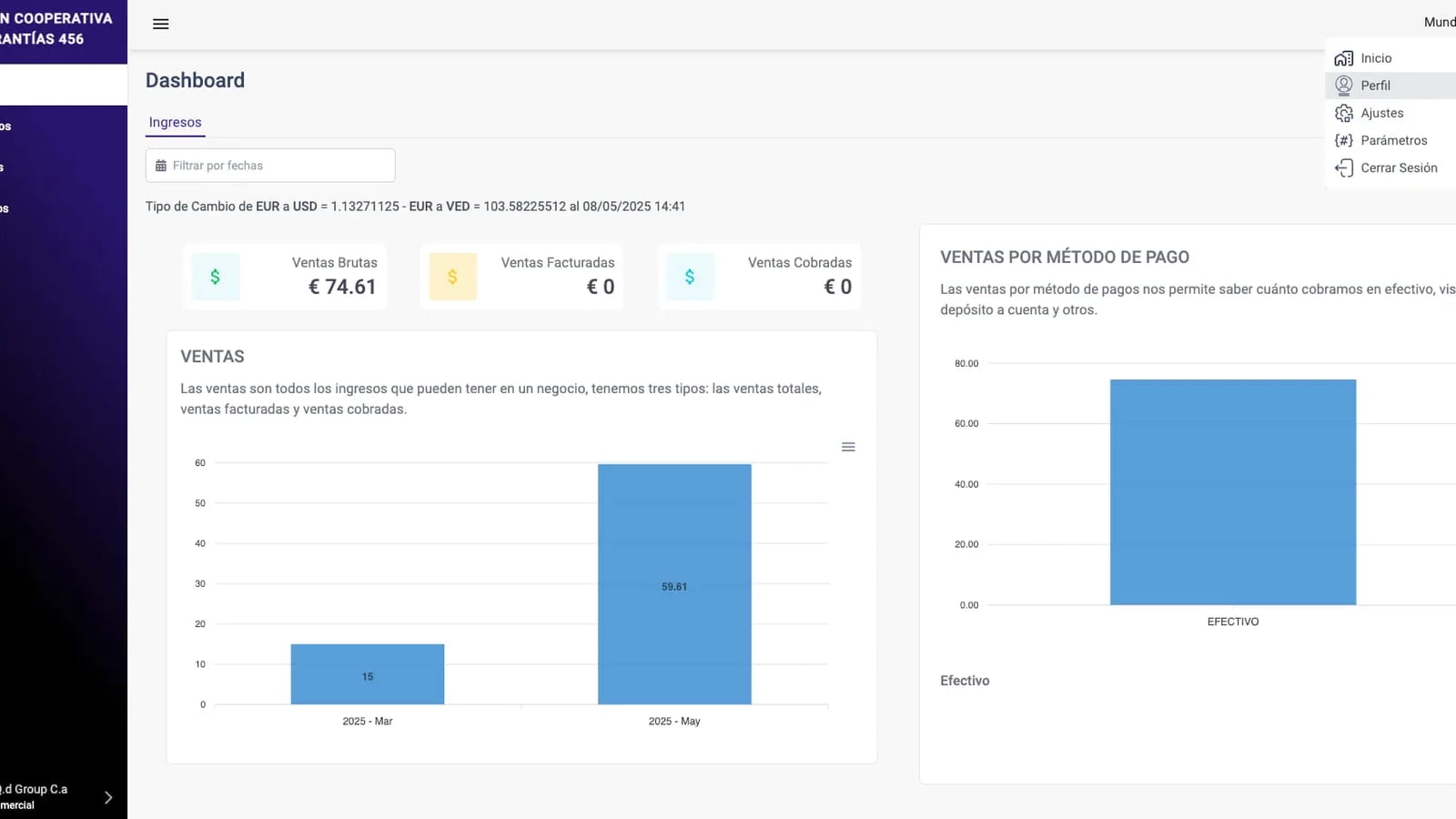Click the Ventas Brutas € 74.61 value
This screenshot has width=1456, height=819.
342,287
